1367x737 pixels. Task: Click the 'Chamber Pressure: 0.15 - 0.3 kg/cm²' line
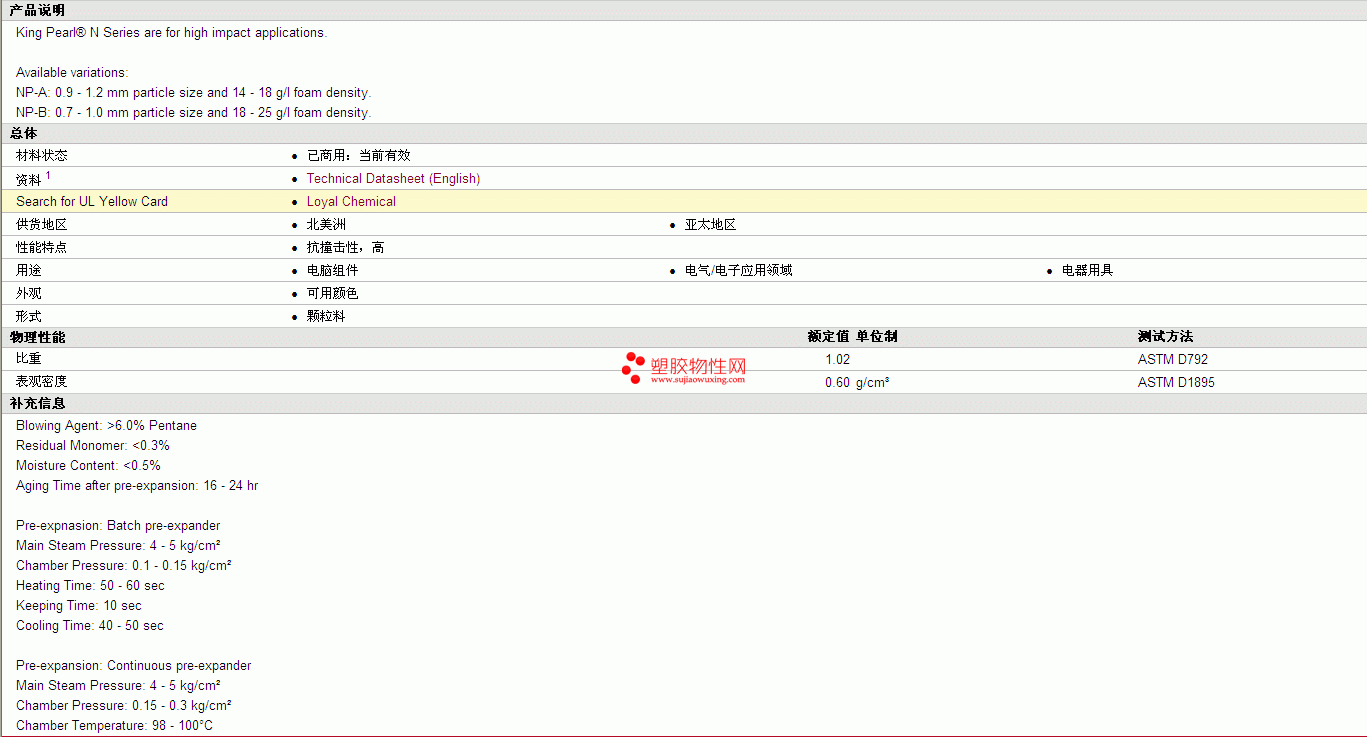pos(124,705)
